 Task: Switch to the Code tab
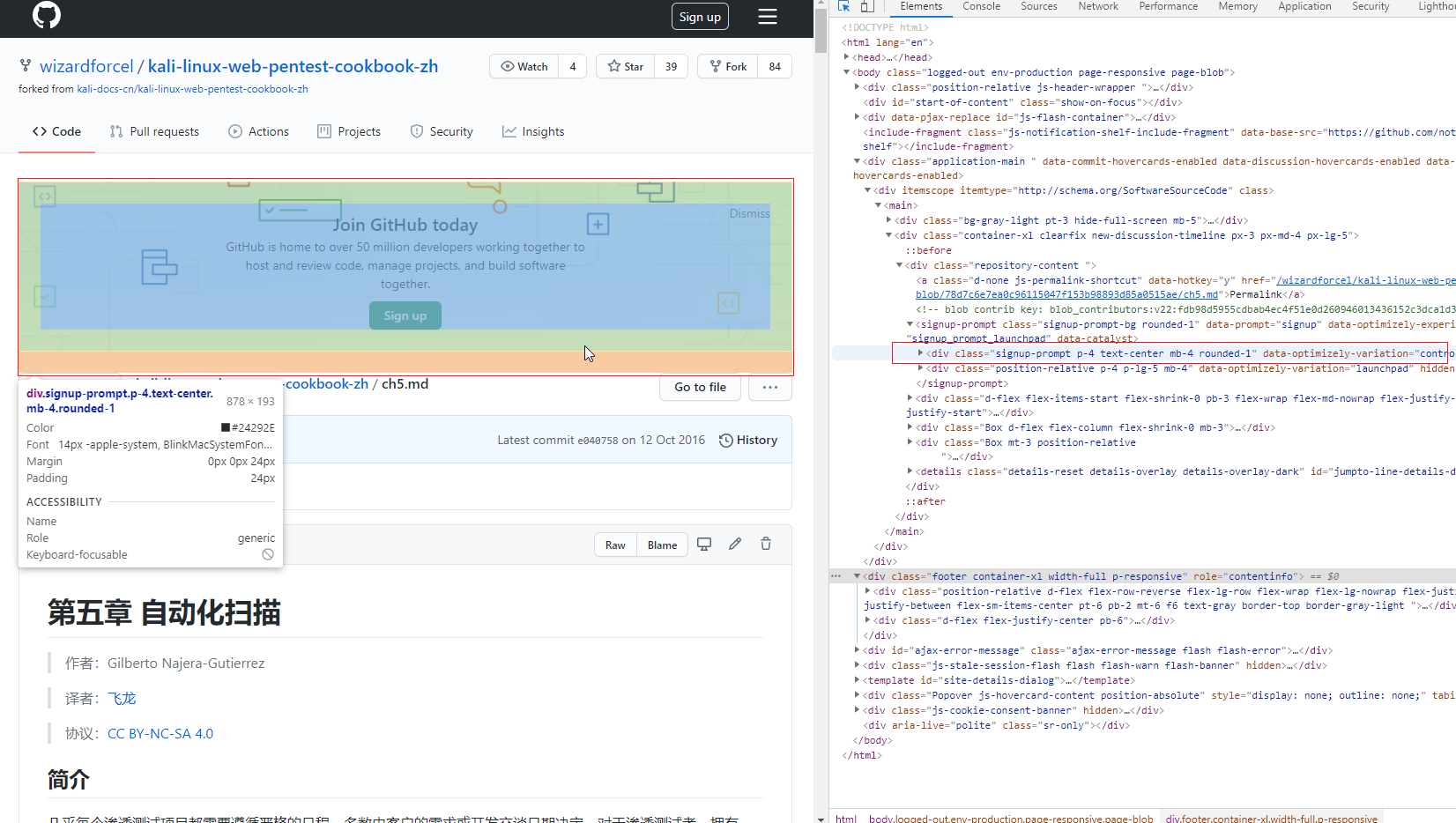pos(56,131)
